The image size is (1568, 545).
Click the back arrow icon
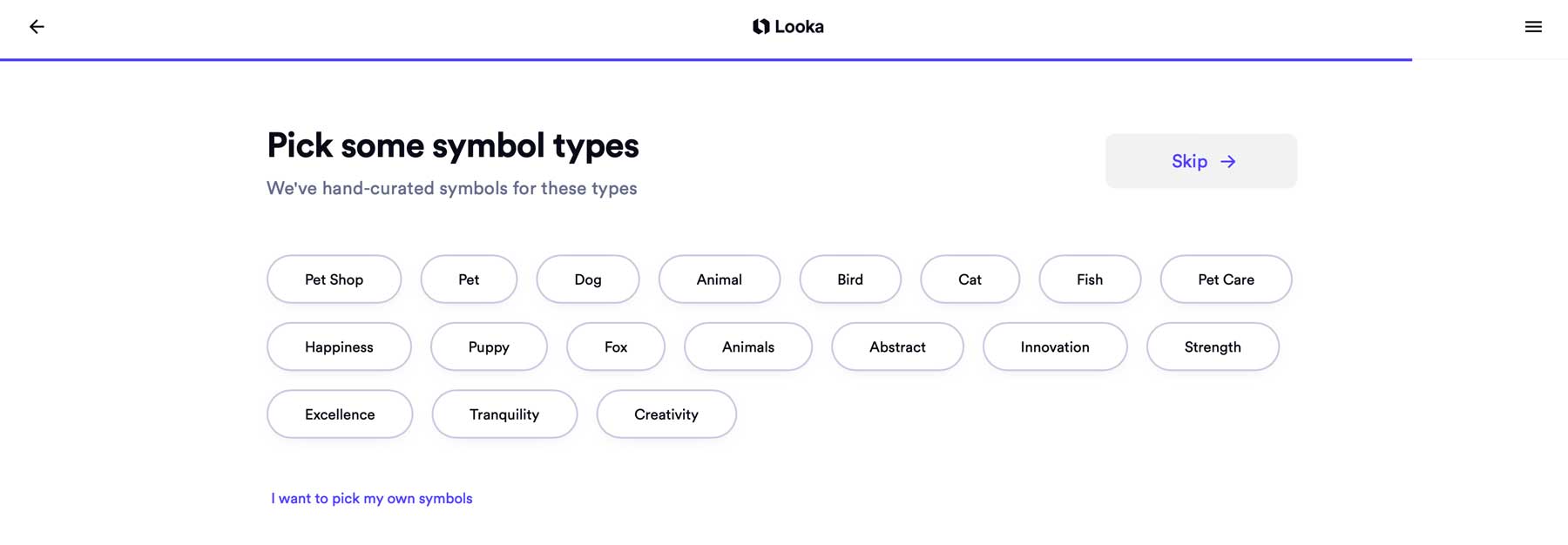pos(37,26)
